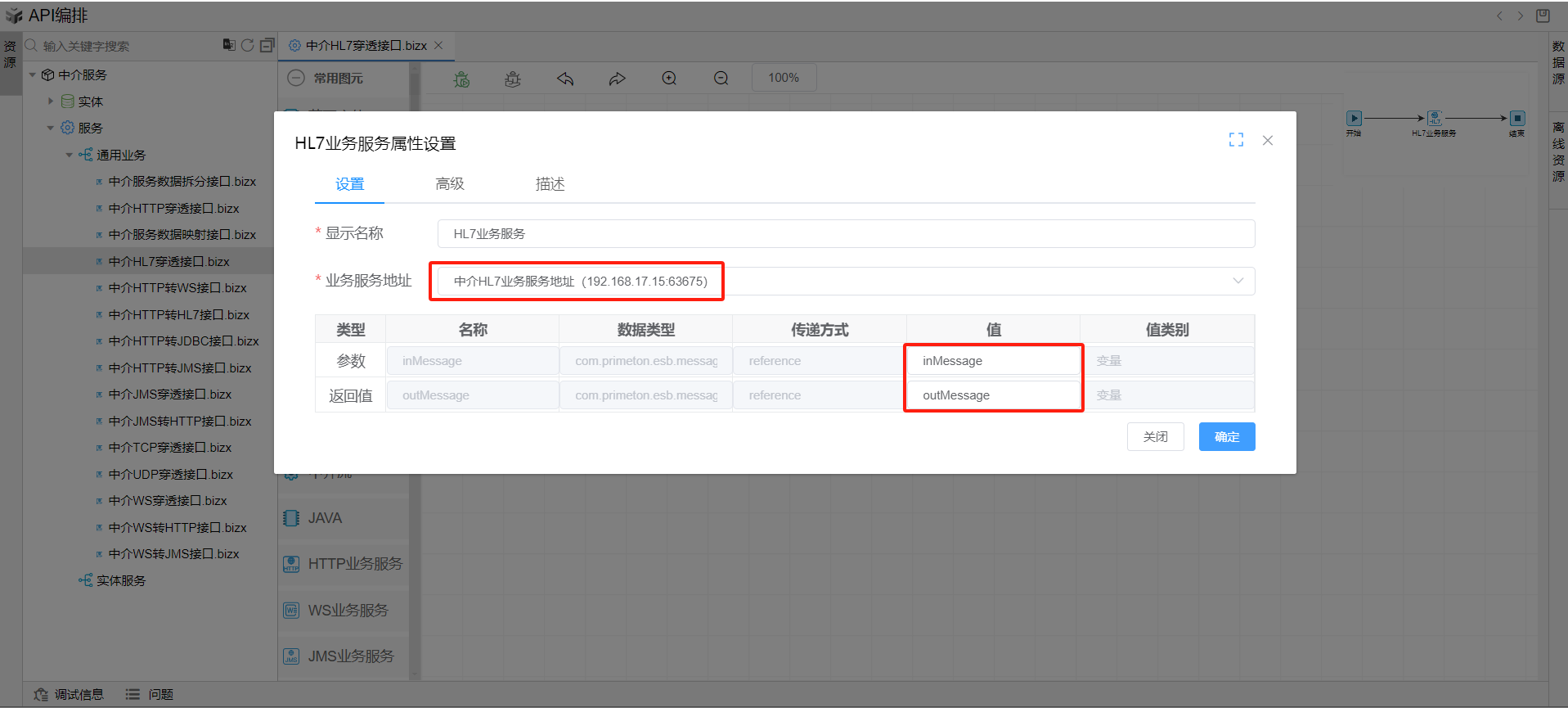This screenshot has width=1568, height=708.
Task: Click the green debug-run bug icon
Action: [462, 79]
